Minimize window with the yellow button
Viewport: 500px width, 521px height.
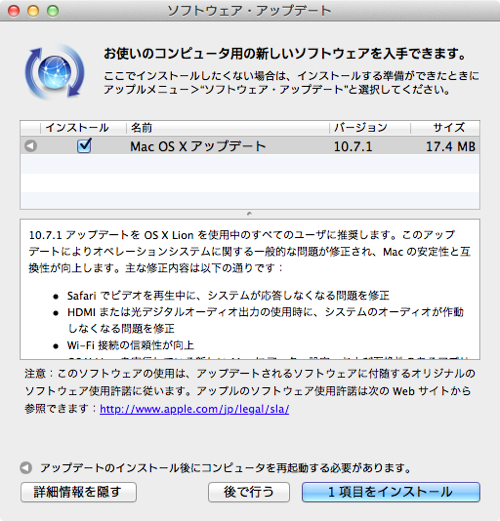[x=33, y=11]
